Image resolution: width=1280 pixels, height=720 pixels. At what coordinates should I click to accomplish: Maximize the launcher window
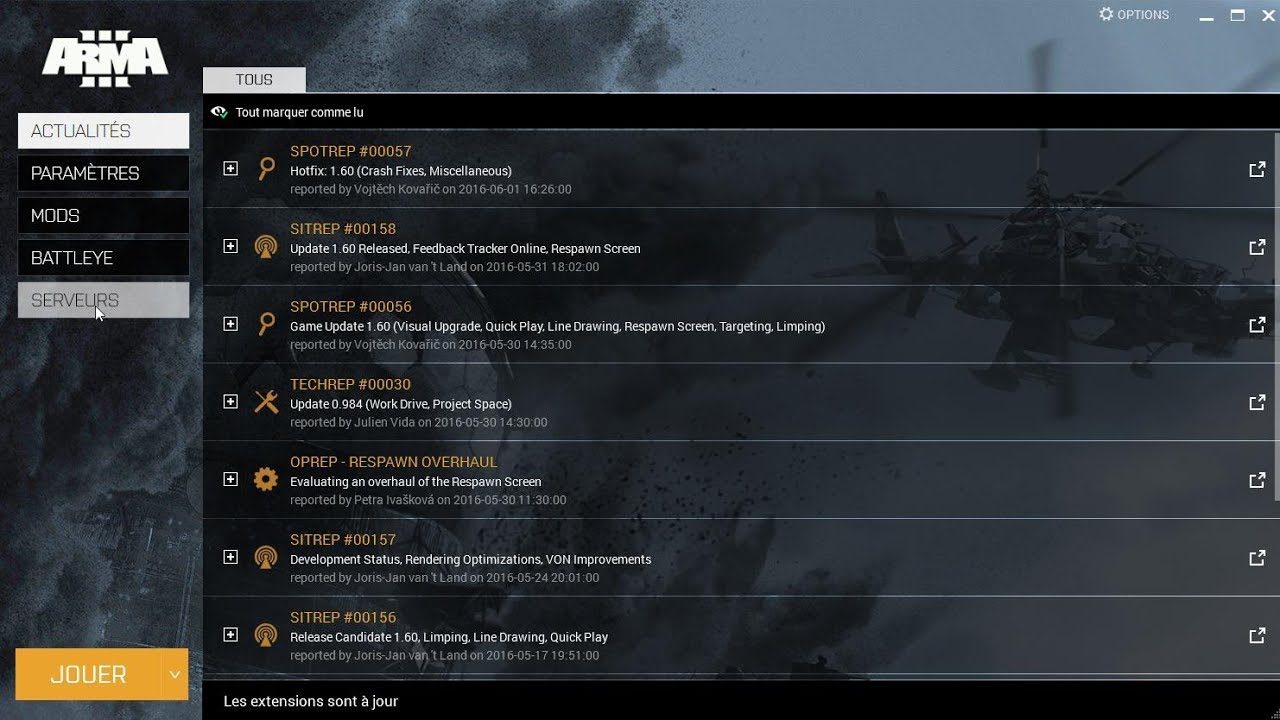click(x=1237, y=15)
